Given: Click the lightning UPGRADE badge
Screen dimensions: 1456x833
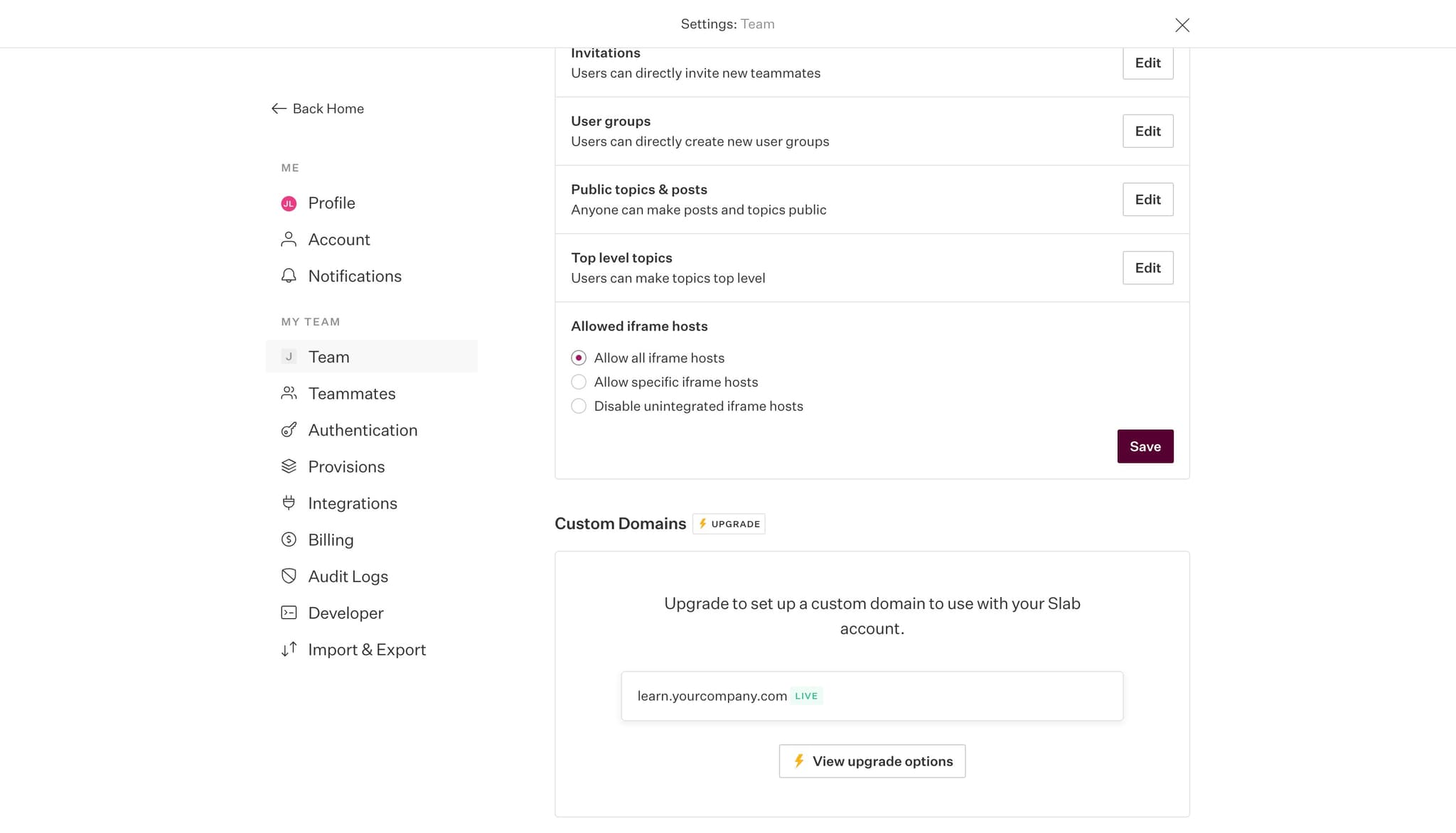Looking at the screenshot, I should 728,524.
